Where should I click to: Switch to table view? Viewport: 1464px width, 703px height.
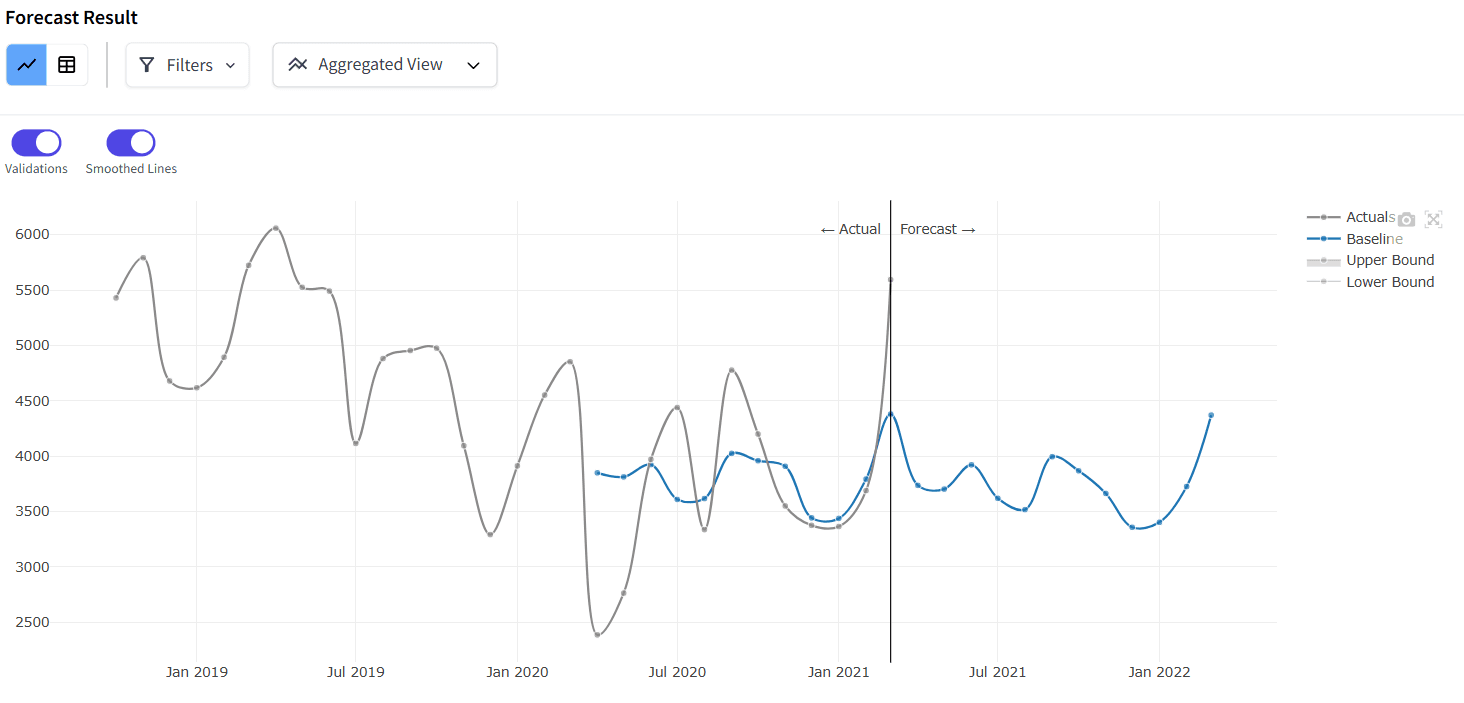point(67,65)
